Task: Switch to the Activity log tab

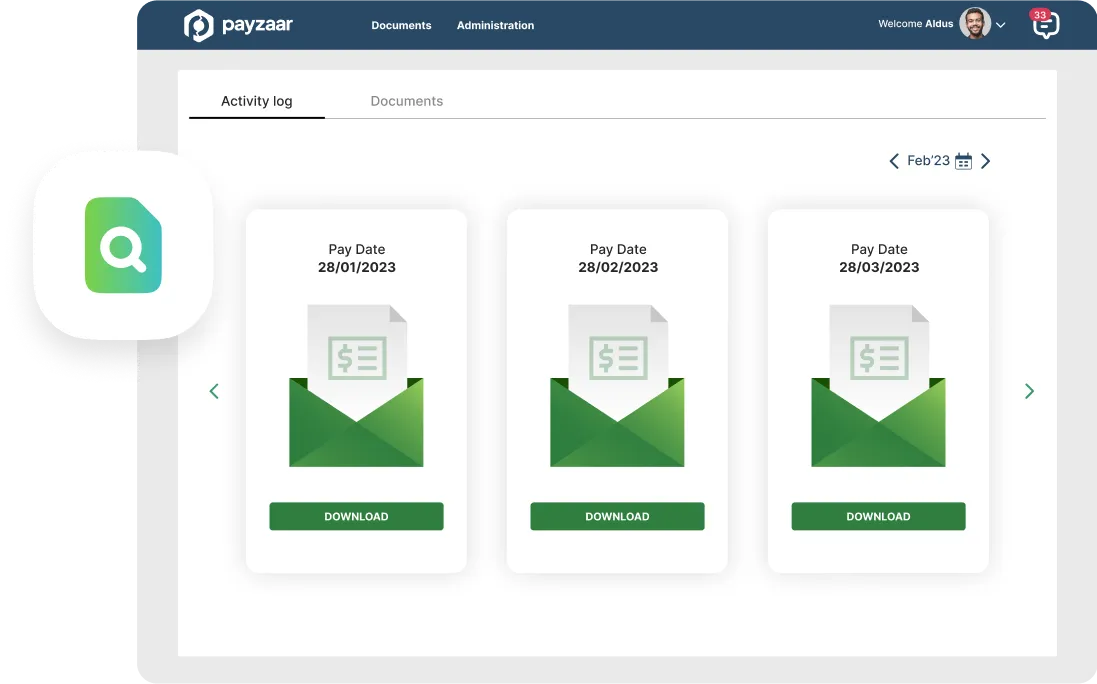Action: (256, 100)
